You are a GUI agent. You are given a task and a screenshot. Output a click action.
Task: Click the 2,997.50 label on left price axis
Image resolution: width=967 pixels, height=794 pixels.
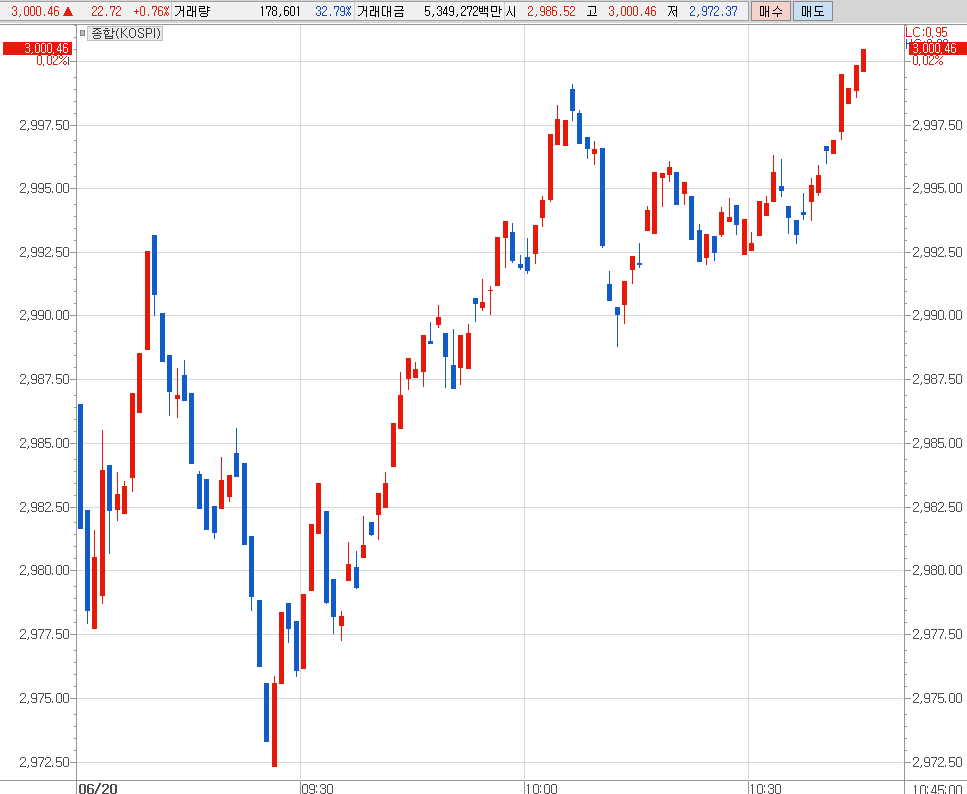point(43,125)
